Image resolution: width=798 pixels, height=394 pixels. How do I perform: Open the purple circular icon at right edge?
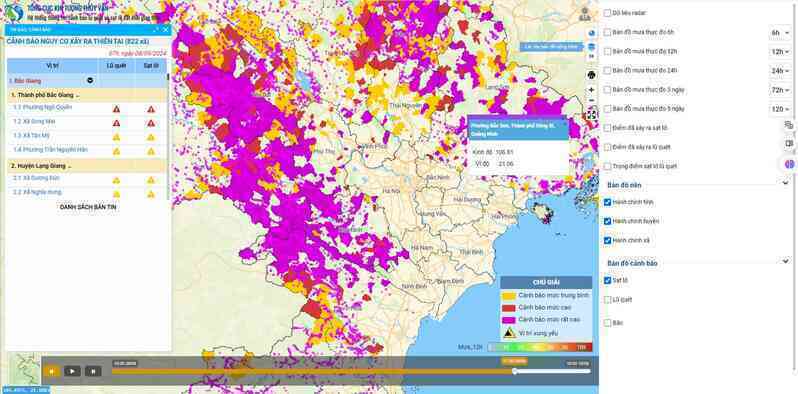tap(789, 164)
